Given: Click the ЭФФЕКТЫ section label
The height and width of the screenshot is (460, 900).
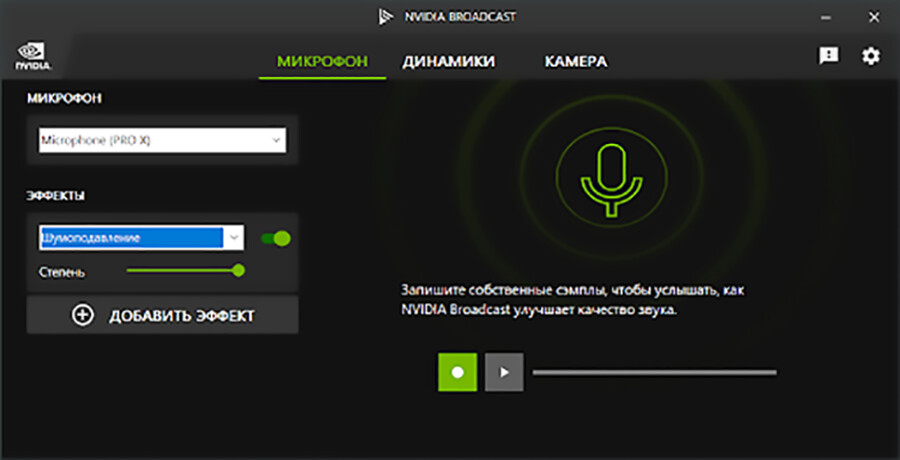Looking at the screenshot, I should pos(56,196).
